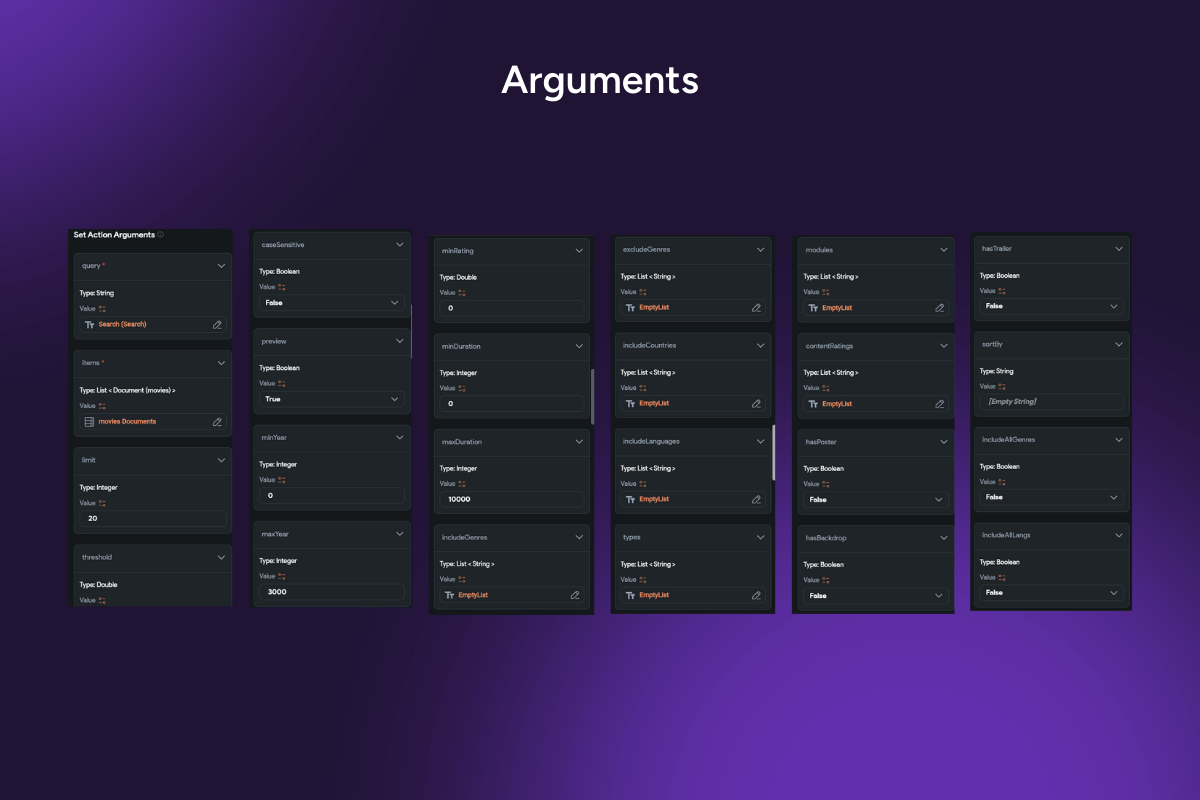Image resolution: width=1200 pixels, height=800 pixels.
Task: Open the hasPoster False value dropdown
Action: (875, 500)
